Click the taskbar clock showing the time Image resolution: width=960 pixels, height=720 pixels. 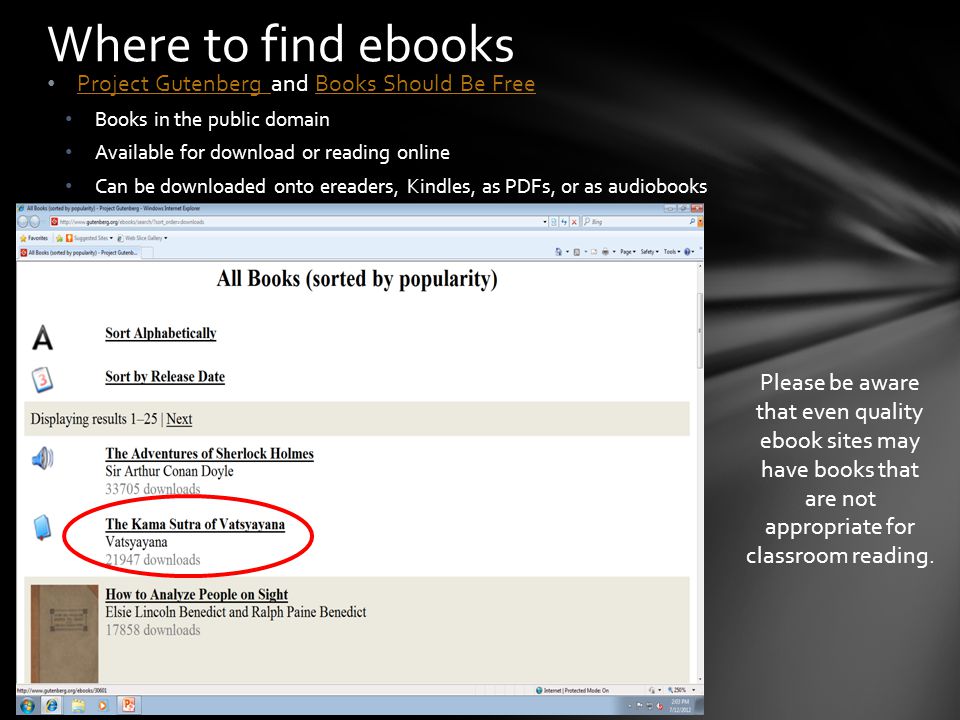click(x=680, y=705)
